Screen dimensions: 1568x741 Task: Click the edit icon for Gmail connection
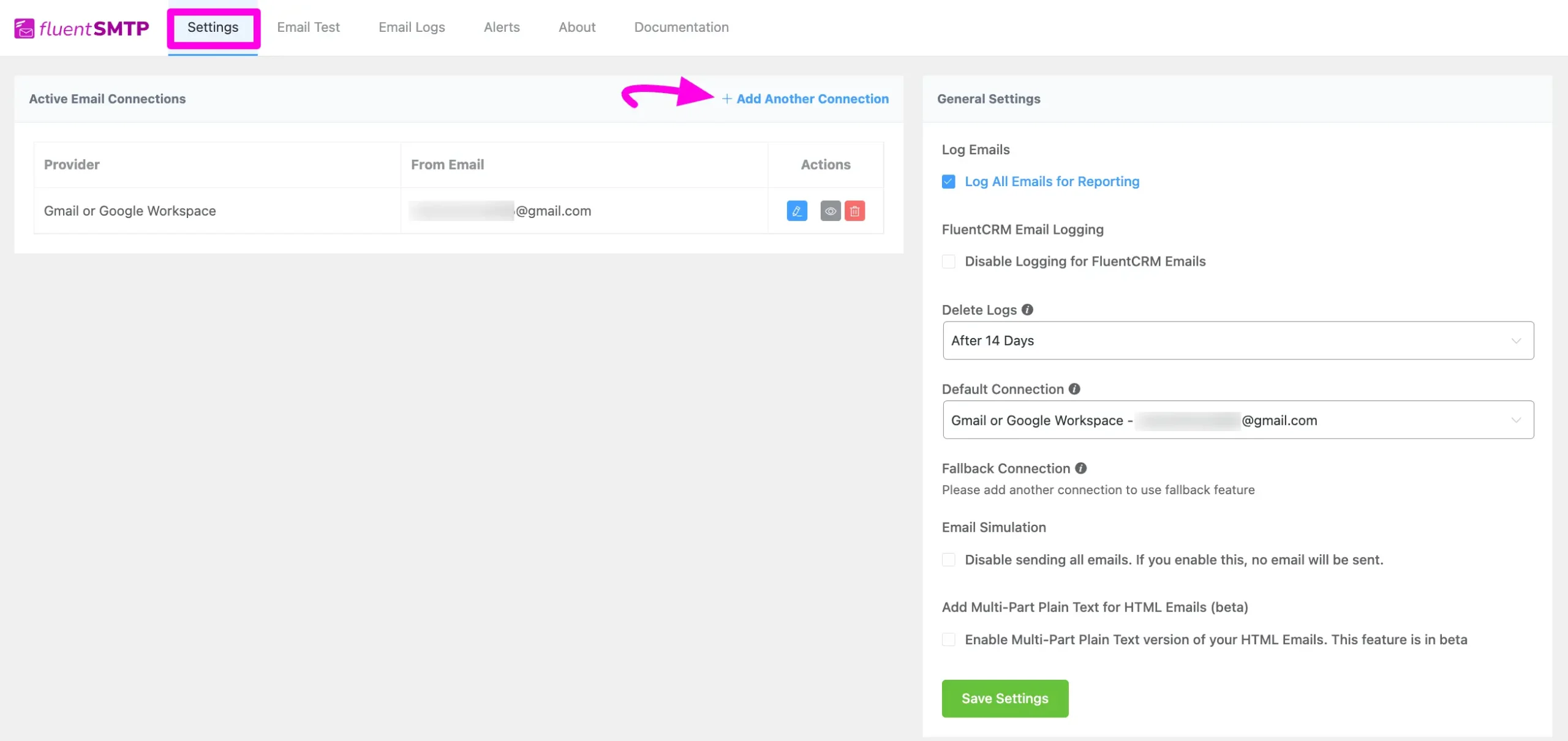click(797, 210)
